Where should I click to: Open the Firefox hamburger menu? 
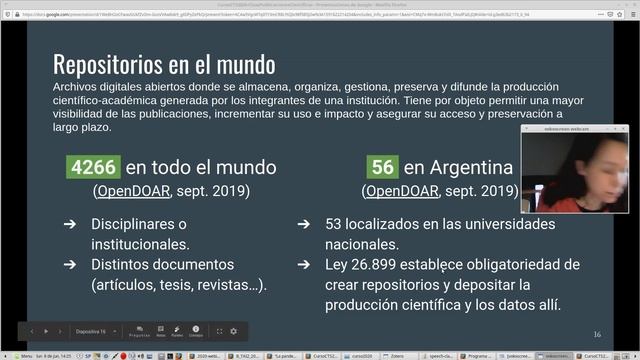(633, 14)
